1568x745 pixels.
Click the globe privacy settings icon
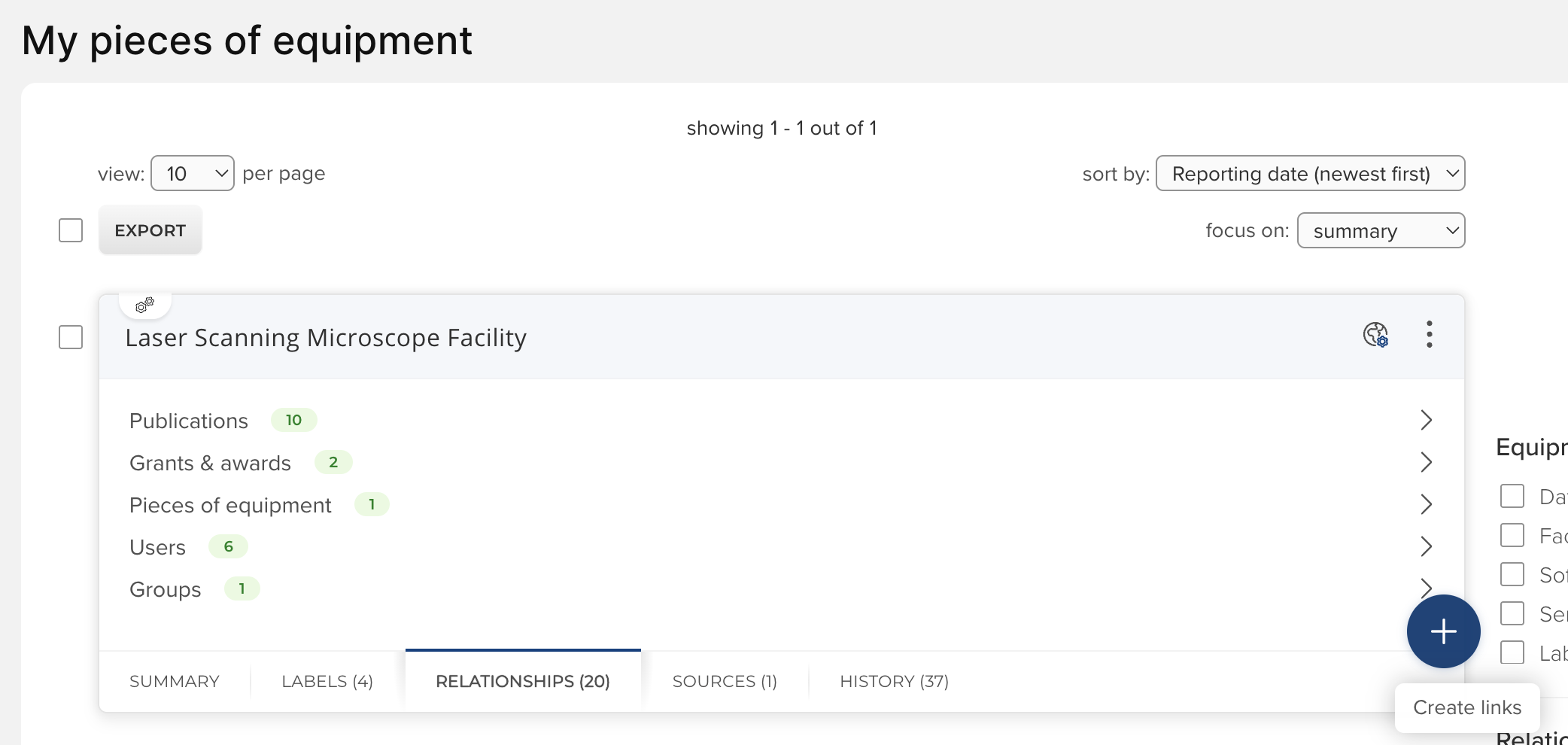pyautogui.click(x=1375, y=334)
